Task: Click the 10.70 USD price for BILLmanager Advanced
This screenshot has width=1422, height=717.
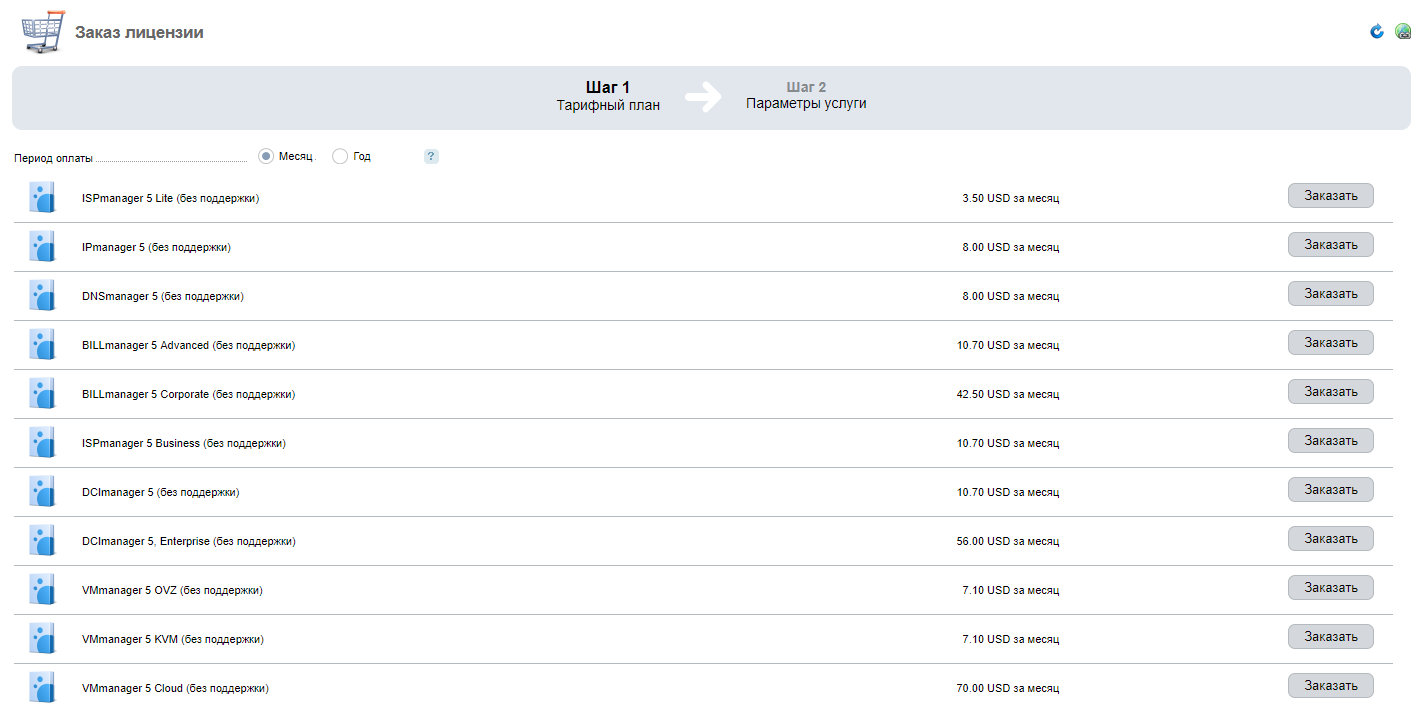Action: click(x=1008, y=345)
